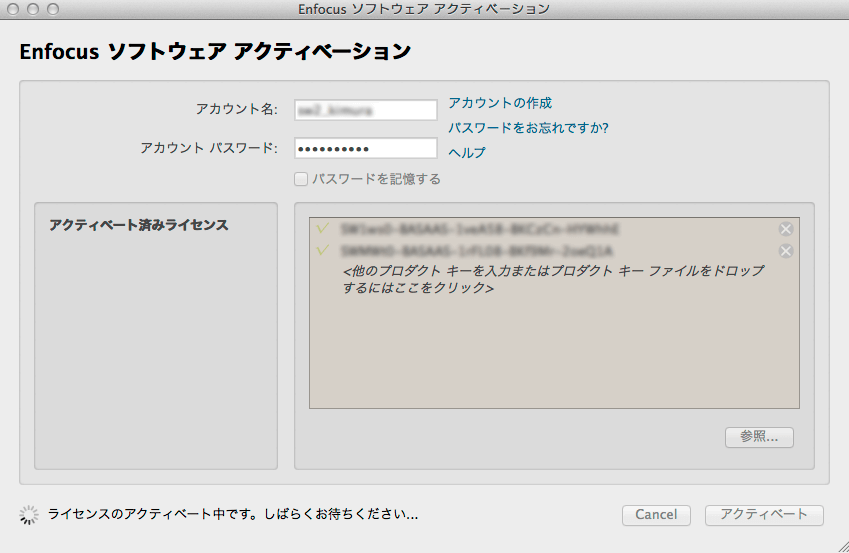849x553 pixels.
Task: Enable the パスワードを記憶する checkbox
Action: pyautogui.click(x=301, y=179)
